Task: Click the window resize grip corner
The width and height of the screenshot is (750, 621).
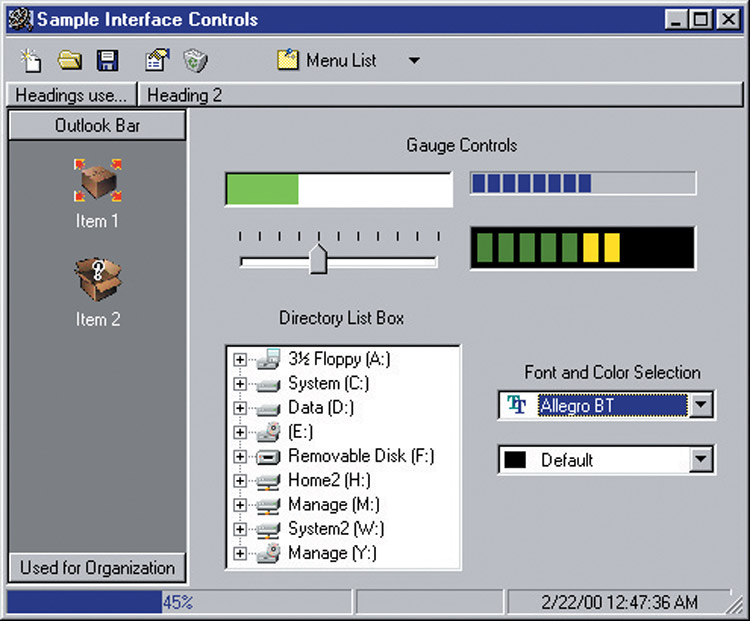Action: 736,606
